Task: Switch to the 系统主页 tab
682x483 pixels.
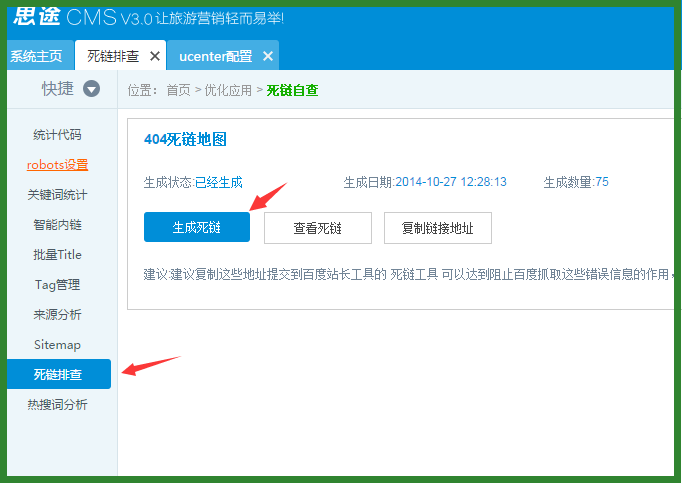Action: pos(36,56)
